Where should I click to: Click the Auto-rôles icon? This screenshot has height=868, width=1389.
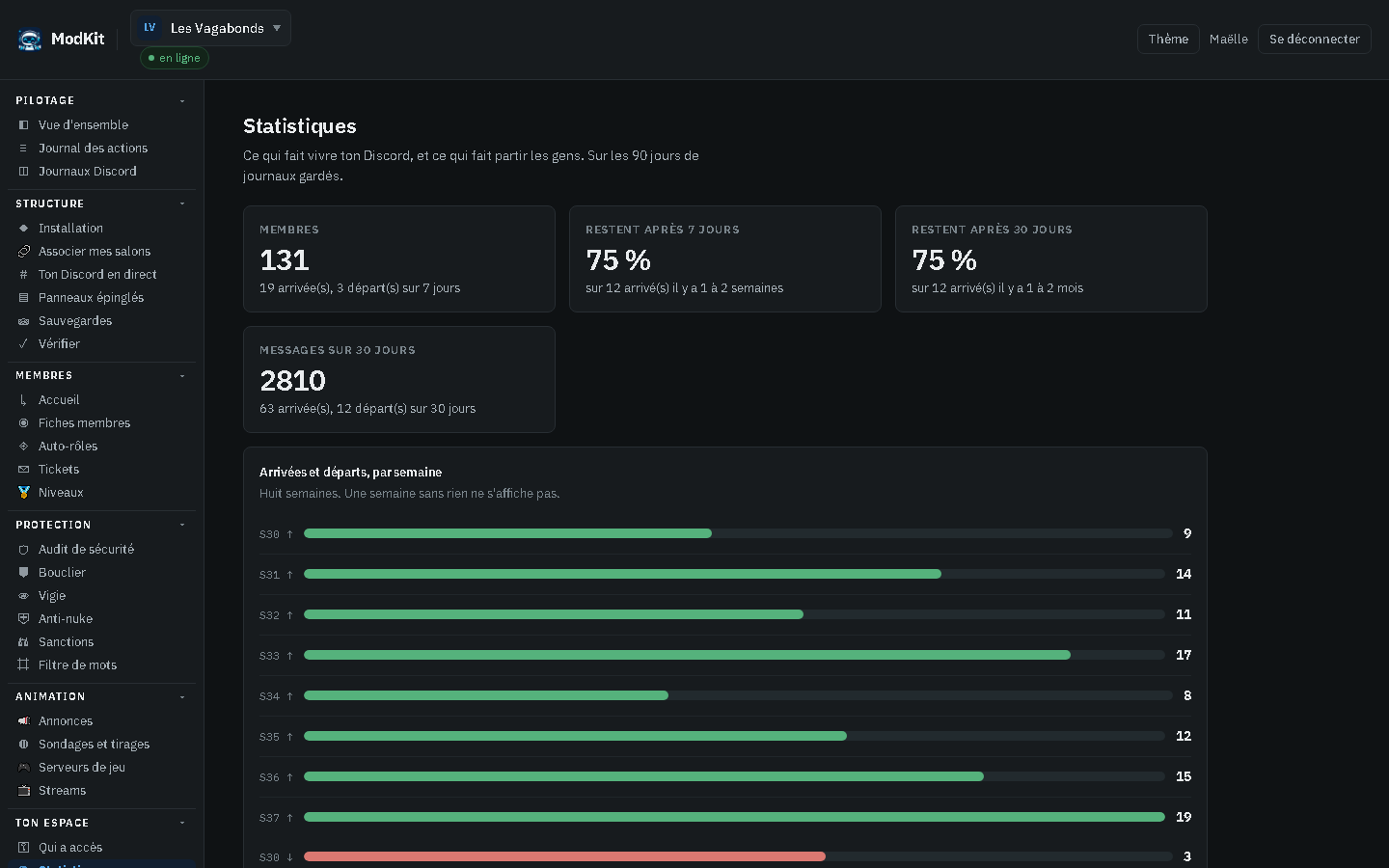[24, 446]
